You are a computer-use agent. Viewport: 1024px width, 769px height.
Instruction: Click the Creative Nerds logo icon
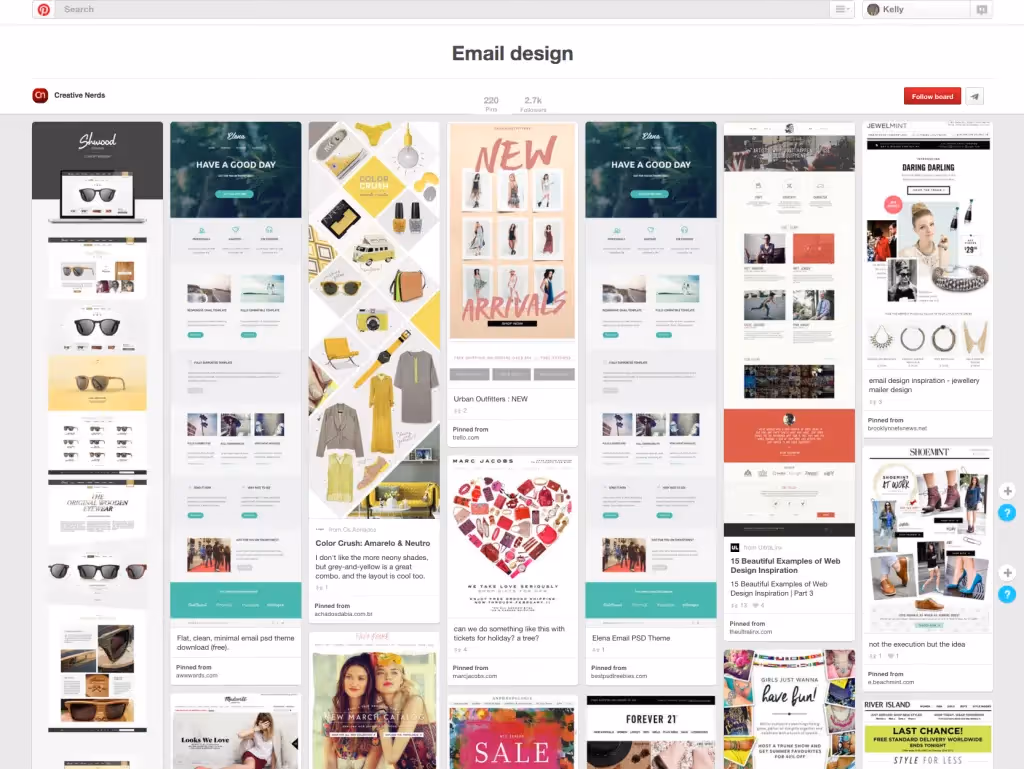pyautogui.click(x=40, y=95)
